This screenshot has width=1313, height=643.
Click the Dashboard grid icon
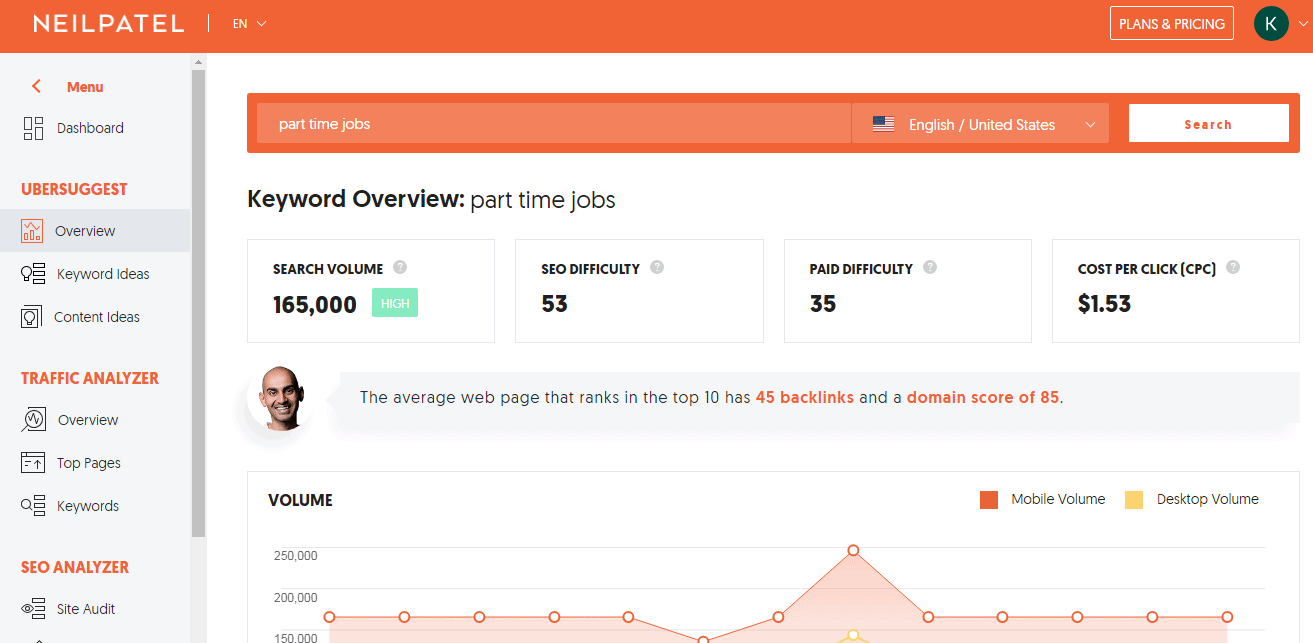[33, 128]
